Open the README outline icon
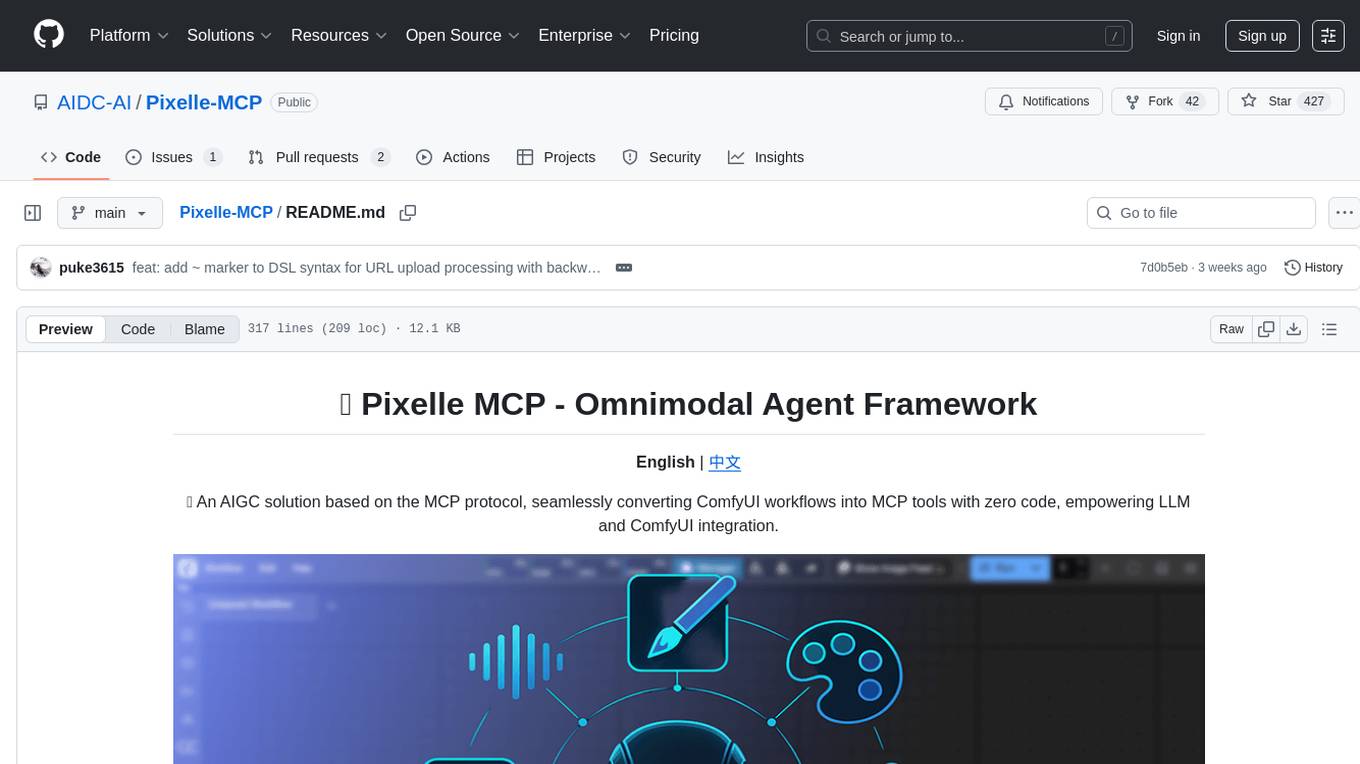 (x=1329, y=329)
